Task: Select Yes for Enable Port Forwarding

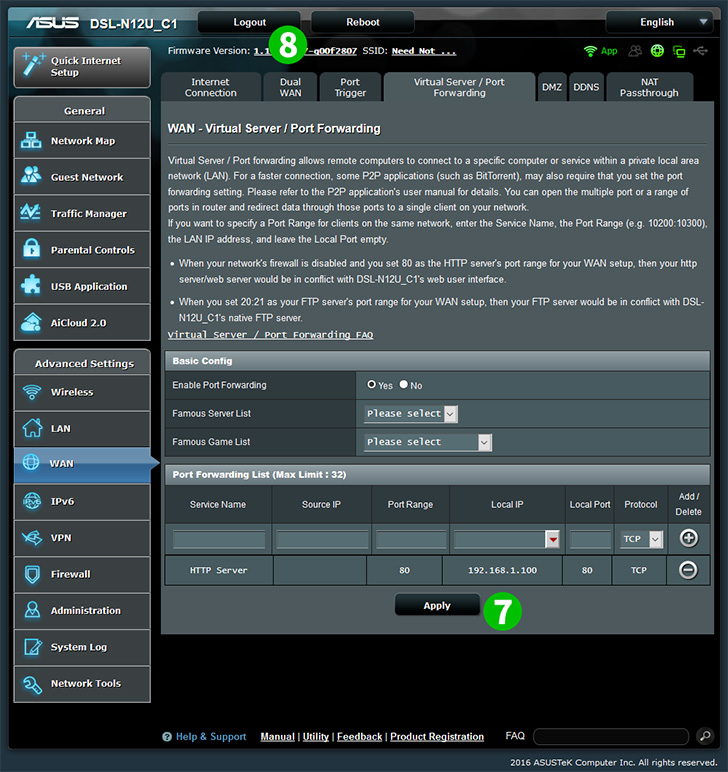Action: pos(372,385)
